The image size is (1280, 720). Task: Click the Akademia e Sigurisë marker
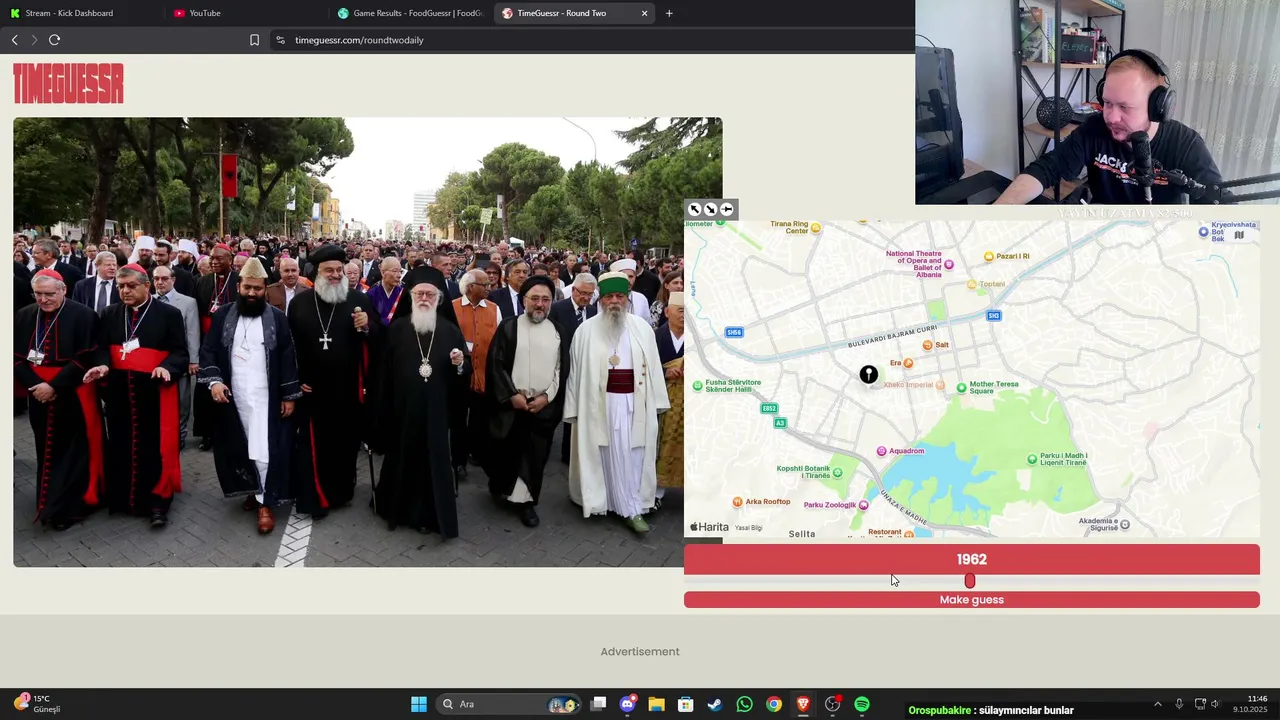(1124, 524)
